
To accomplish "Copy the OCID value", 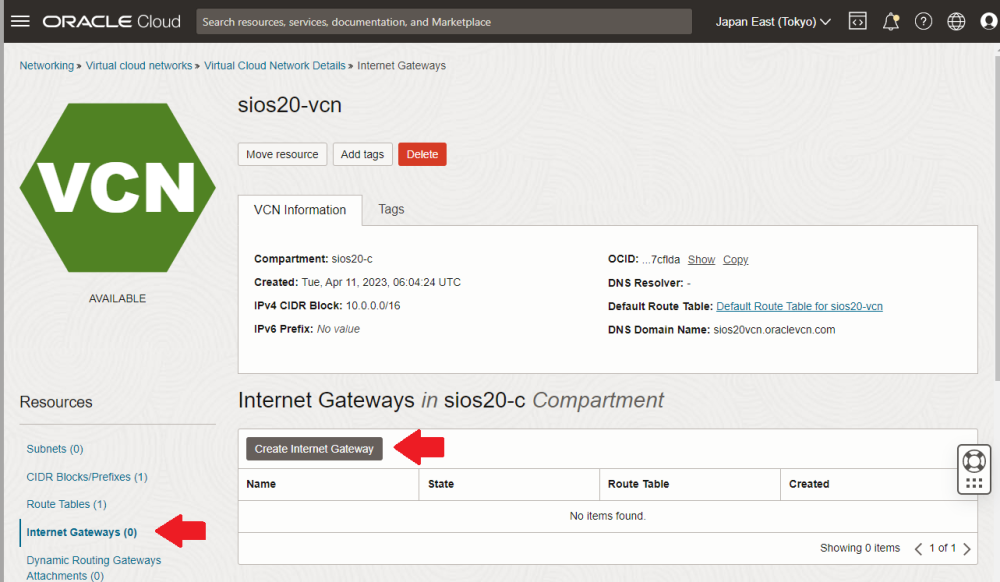I will click(735, 259).
